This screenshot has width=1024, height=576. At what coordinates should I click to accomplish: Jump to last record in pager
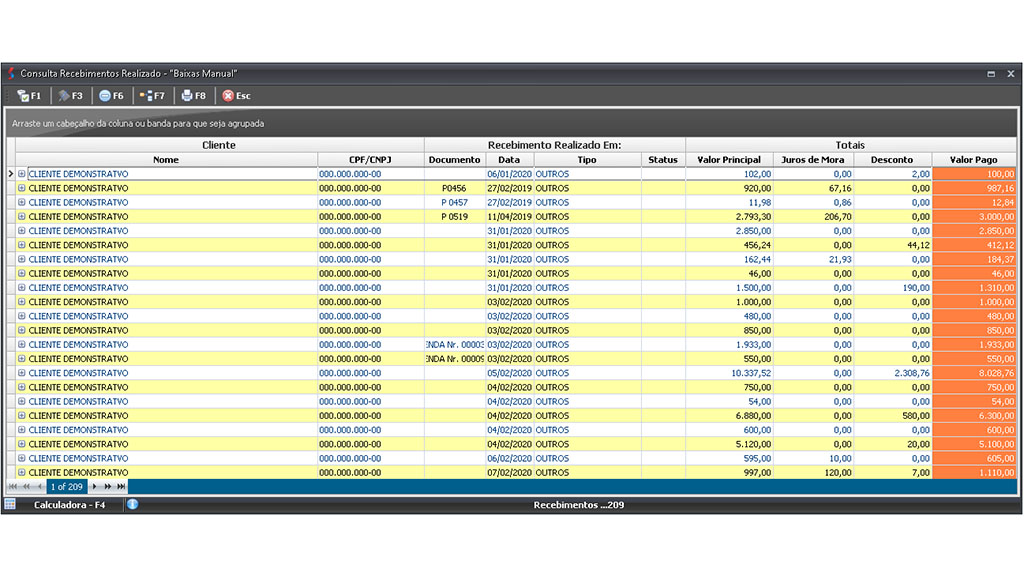tap(121, 487)
